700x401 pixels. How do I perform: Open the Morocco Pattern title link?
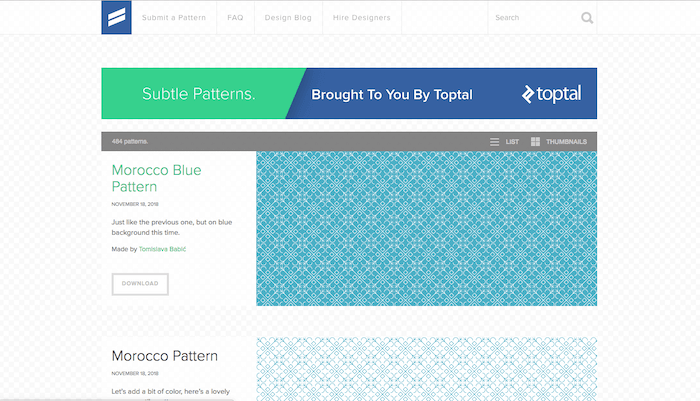(x=164, y=356)
